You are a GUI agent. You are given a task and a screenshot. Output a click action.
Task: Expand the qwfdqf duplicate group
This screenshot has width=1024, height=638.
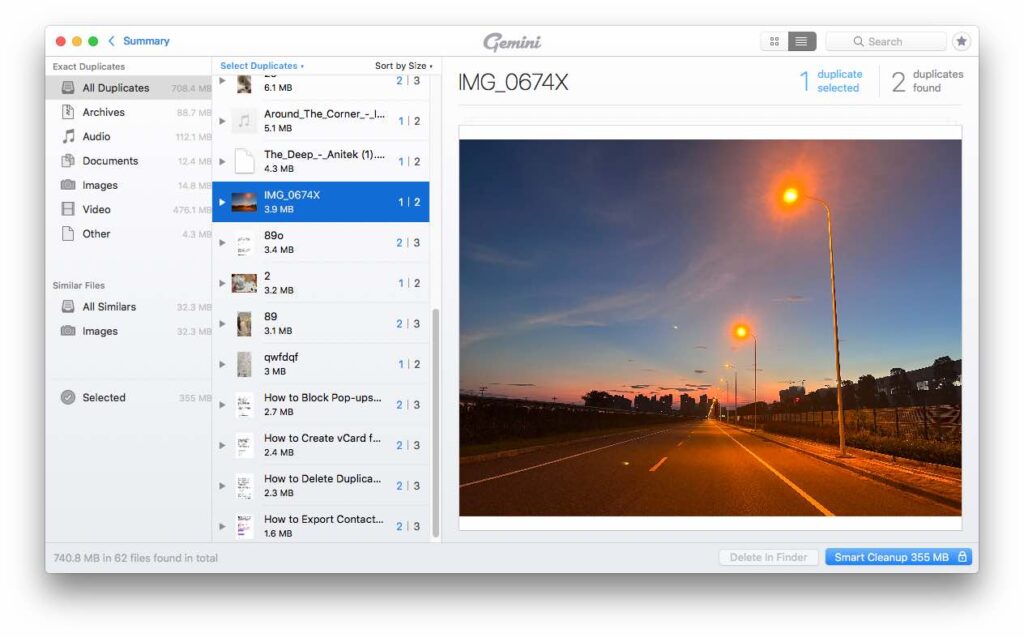click(x=223, y=364)
